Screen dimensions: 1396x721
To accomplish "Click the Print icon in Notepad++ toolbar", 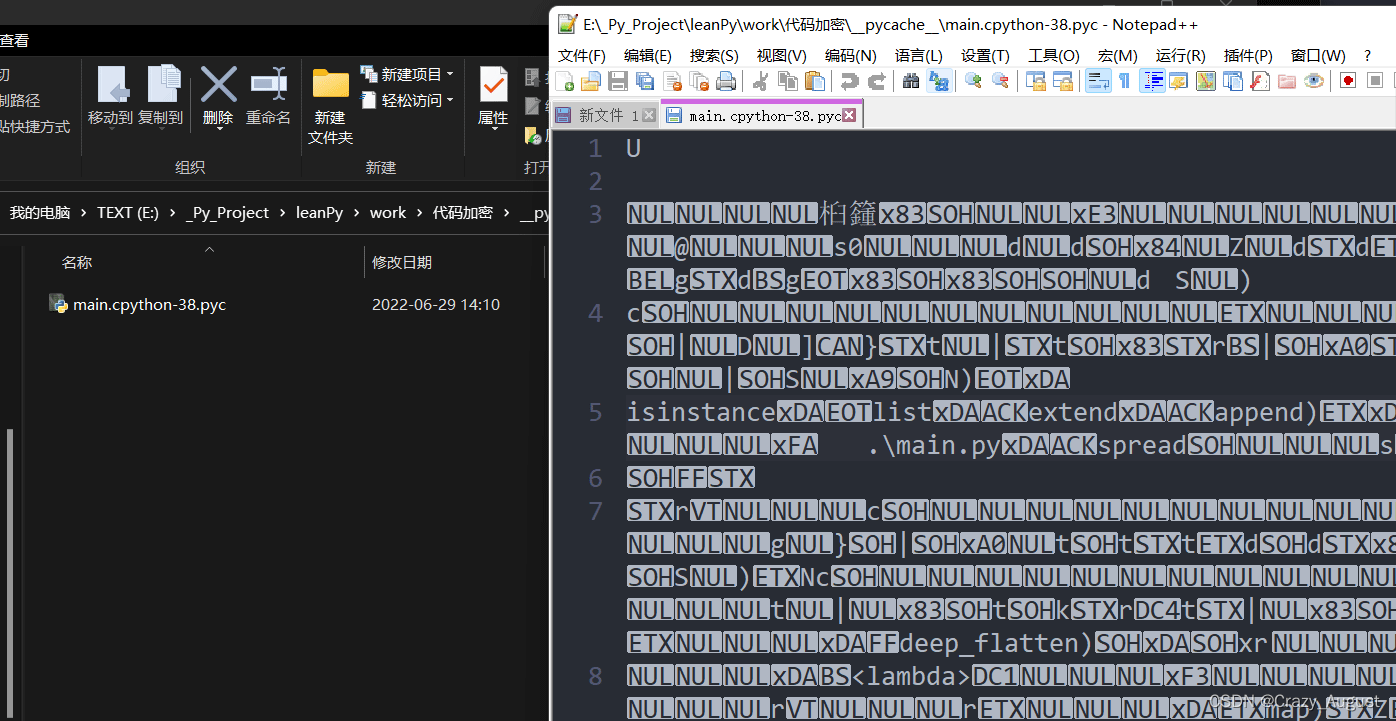I will [726, 81].
